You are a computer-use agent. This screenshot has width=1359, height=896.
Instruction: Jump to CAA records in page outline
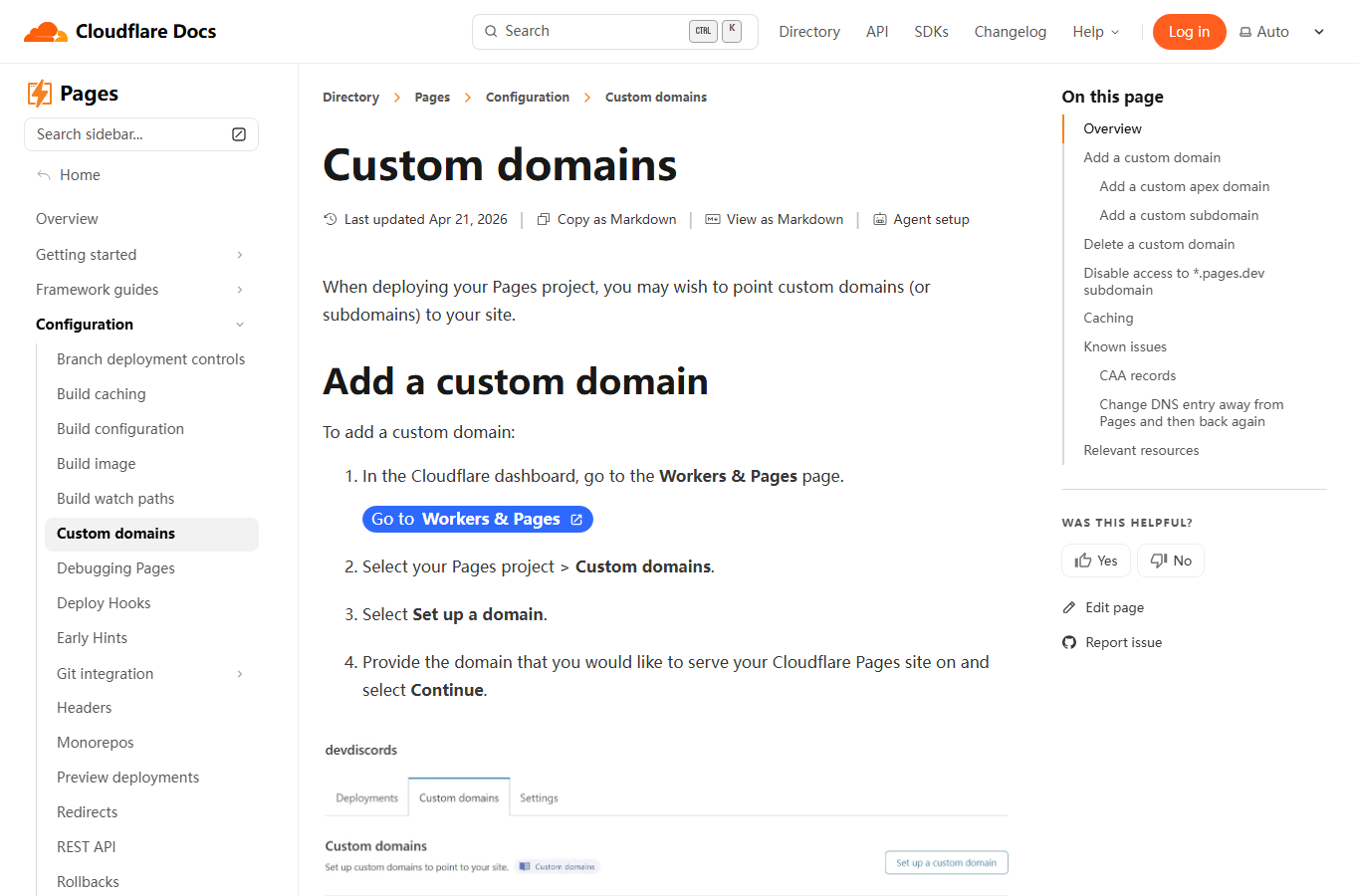tap(1138, 375)
